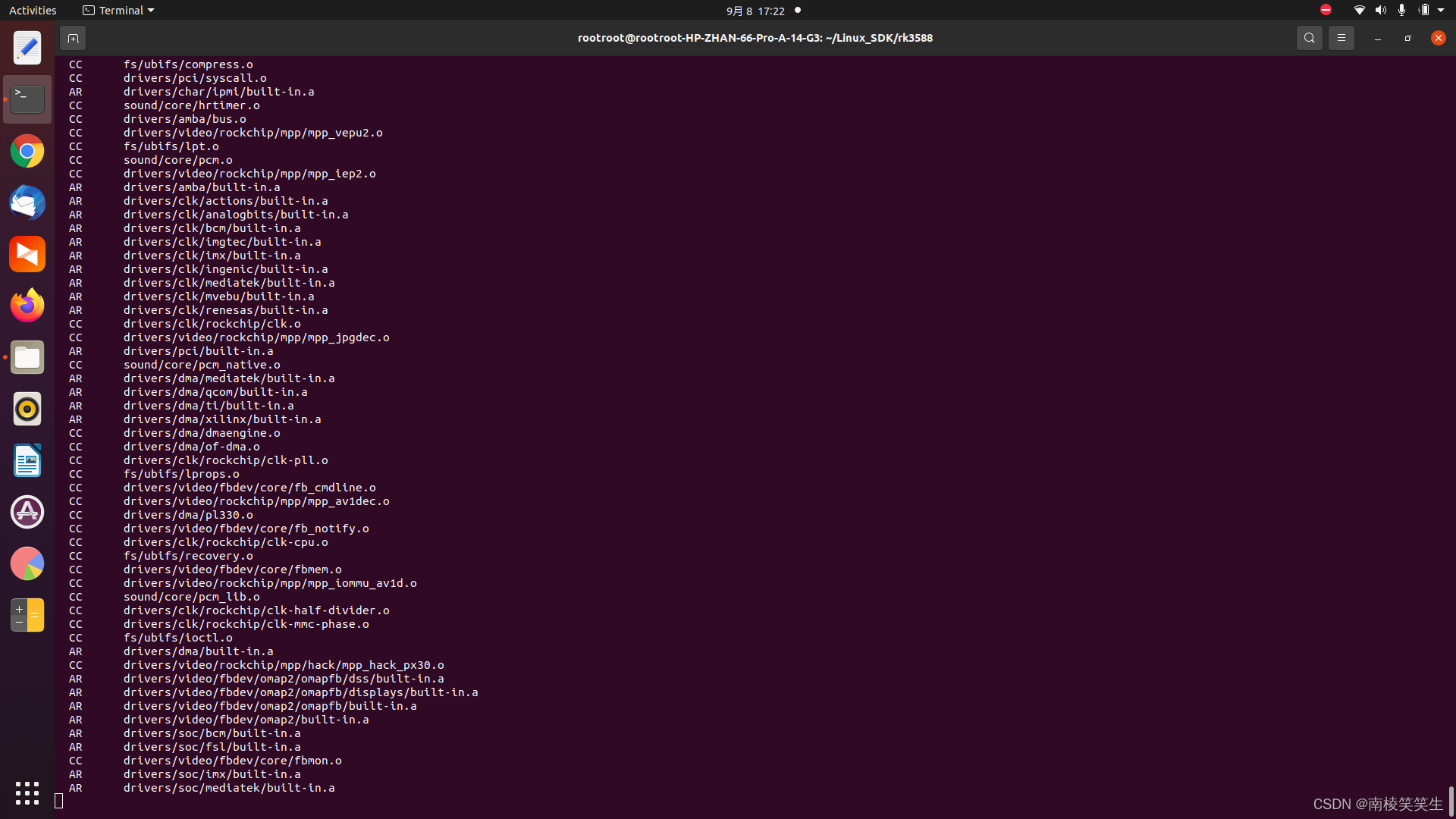
Task: Open LibreOffice Writer from dock
Action: (x=27, y=460)
